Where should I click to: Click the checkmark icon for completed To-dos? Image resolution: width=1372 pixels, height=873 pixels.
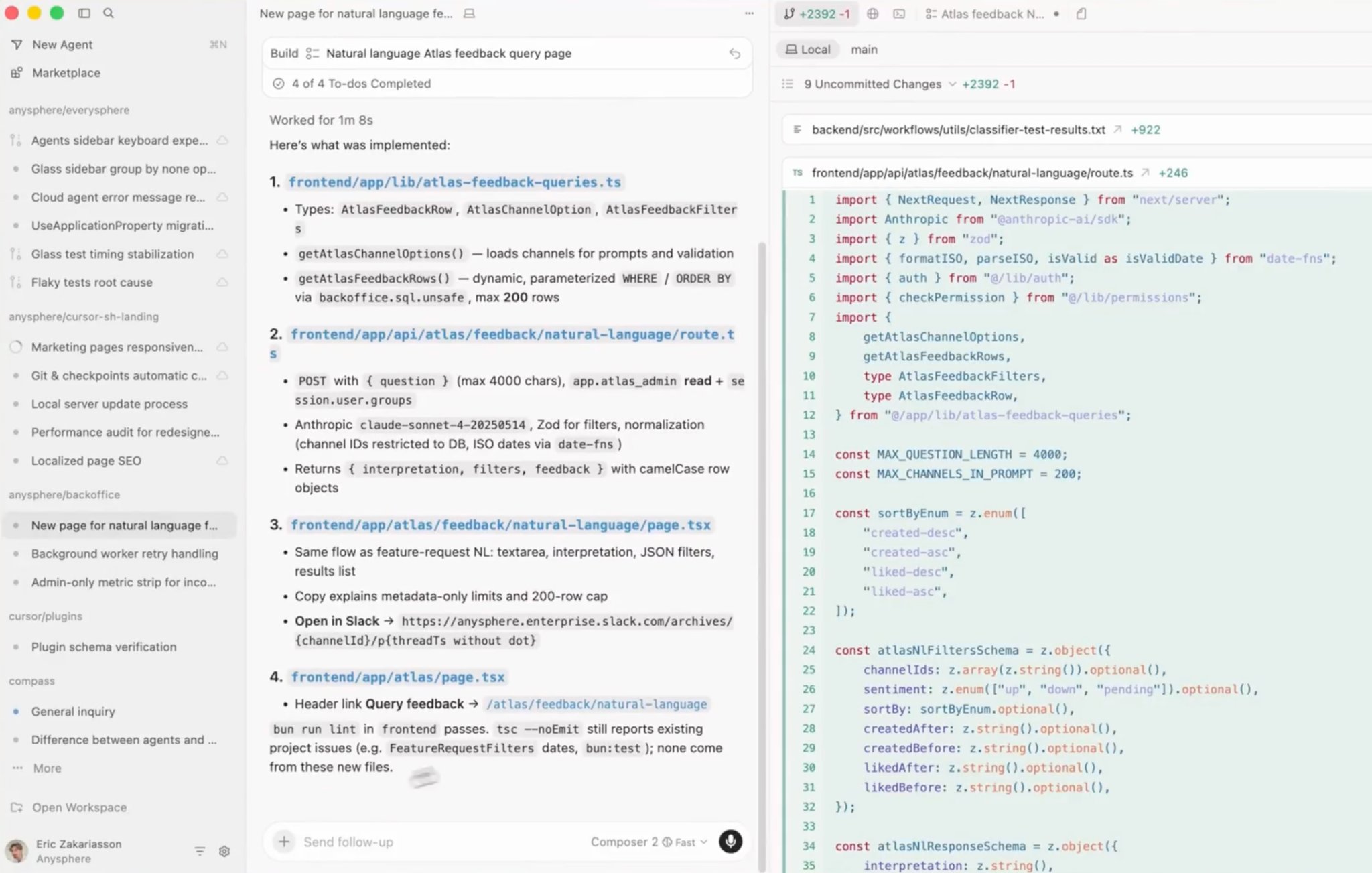(x=279, y=84)
